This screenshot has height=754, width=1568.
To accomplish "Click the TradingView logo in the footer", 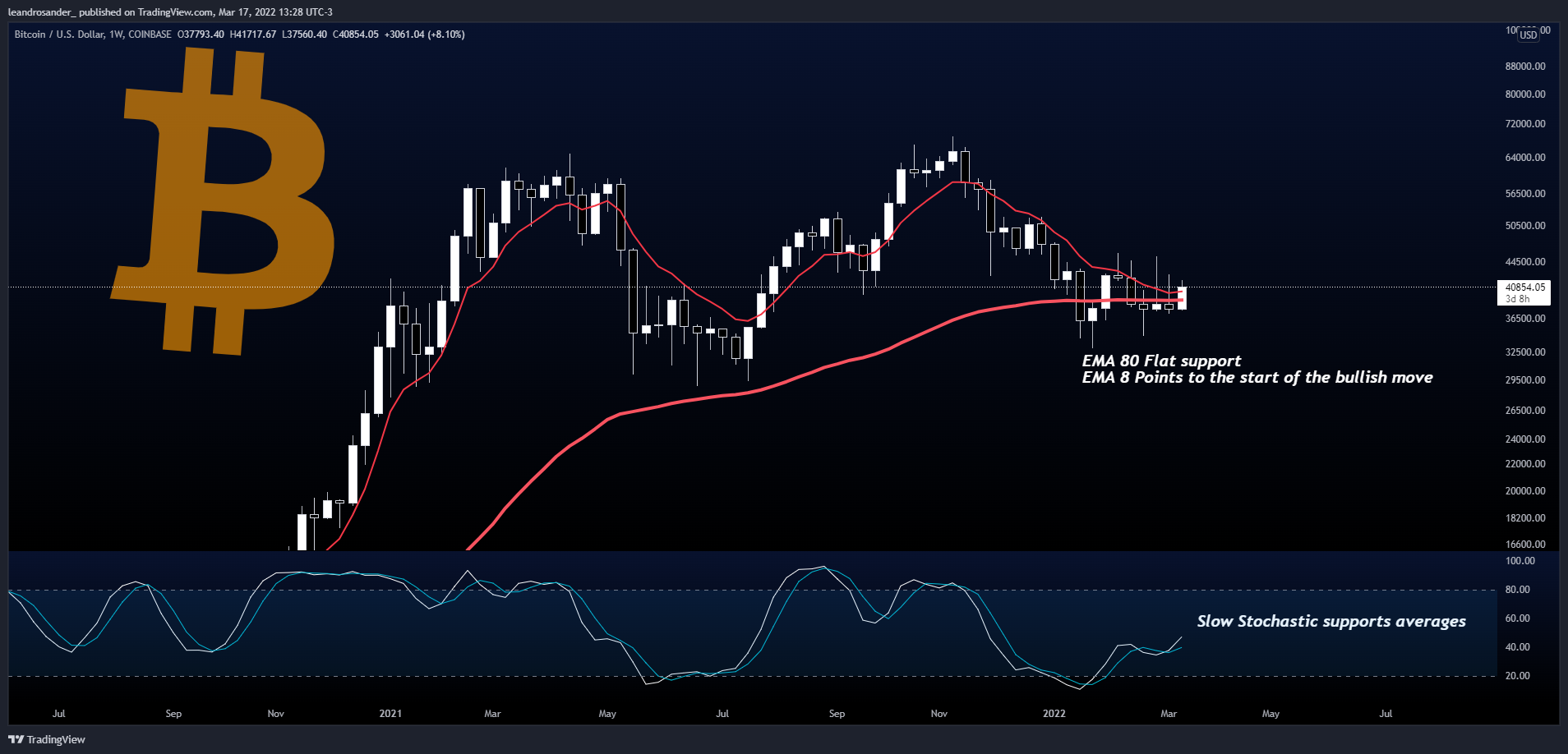I will pos(47,739).
